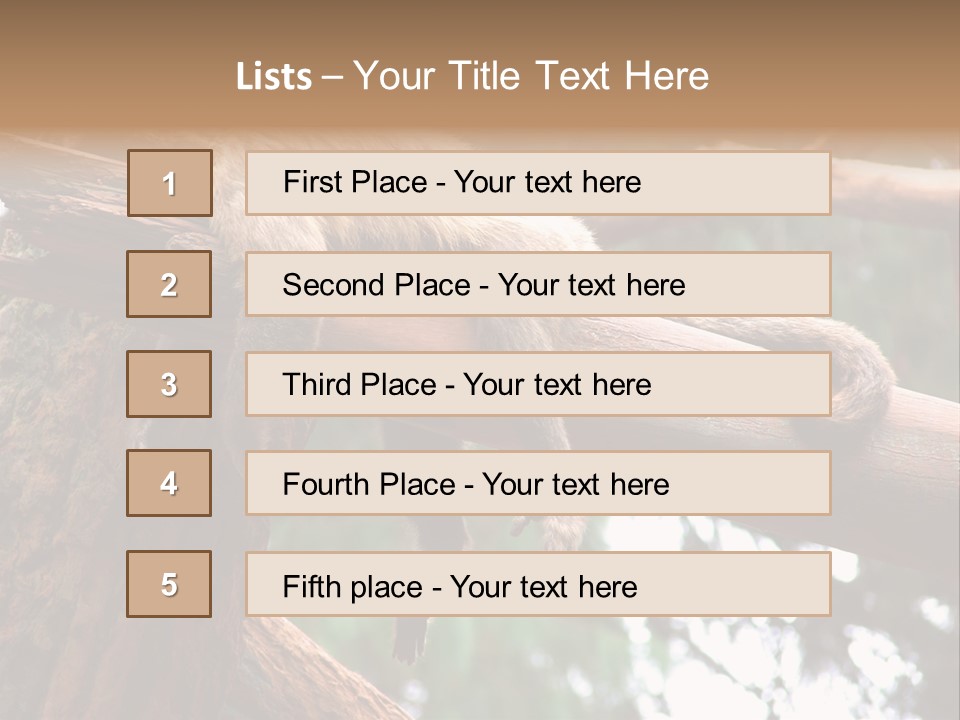Click the words "Fifth place" in the list
Image resolution: width=960 pixels, height=720 pixels.
(x=350, y=586)
